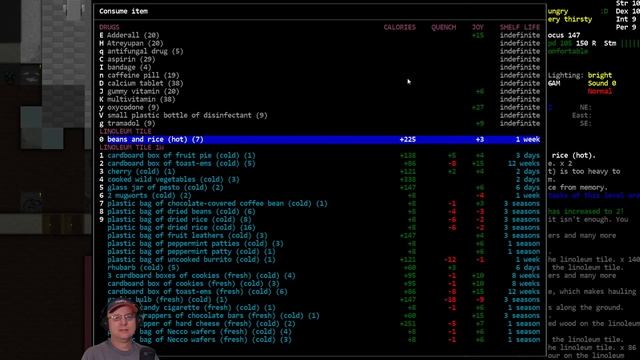Click the very thirsty status text
This screenshot has height=360, width=640.
pos(570,19)
